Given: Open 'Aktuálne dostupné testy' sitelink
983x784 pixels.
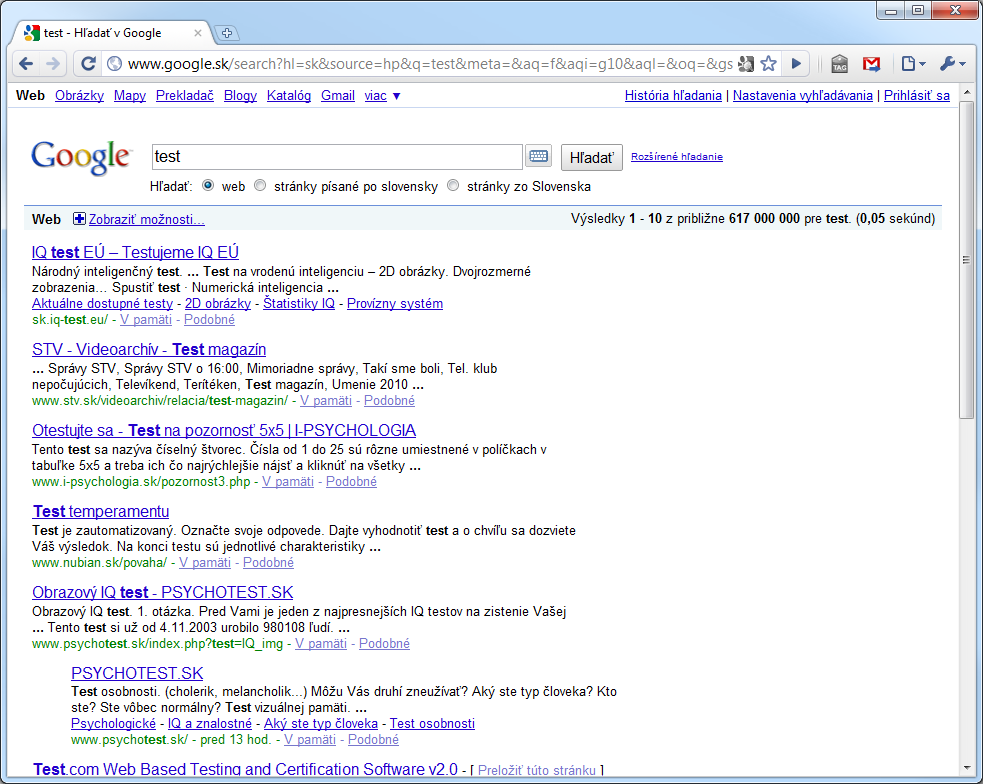Looking at the screenshot, I should tap(103, 303).
